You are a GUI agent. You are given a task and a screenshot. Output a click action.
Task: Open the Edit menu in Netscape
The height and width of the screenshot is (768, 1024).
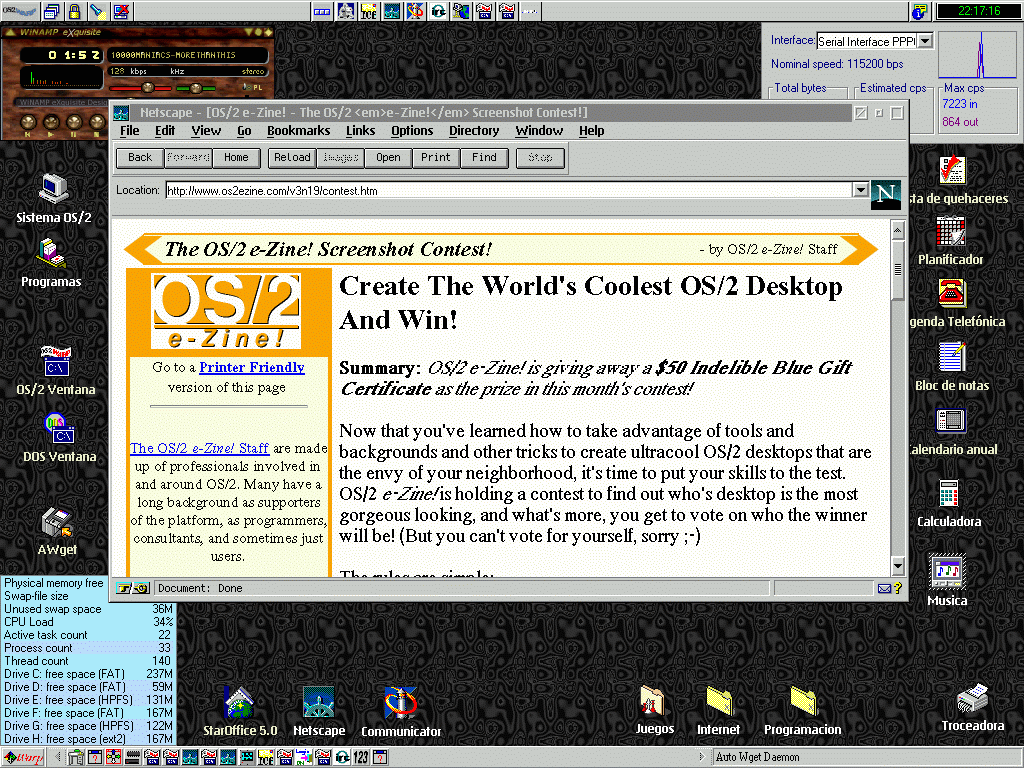[x=165, y=131]
